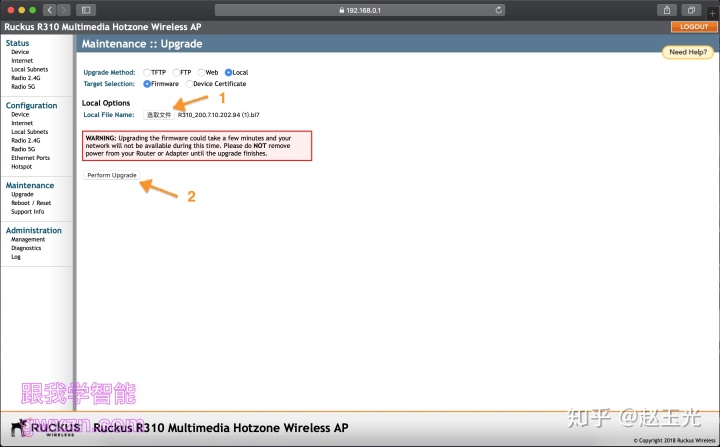Click the LOGOUT button
The height and width of the screenshot is (447, 720).
694,27
